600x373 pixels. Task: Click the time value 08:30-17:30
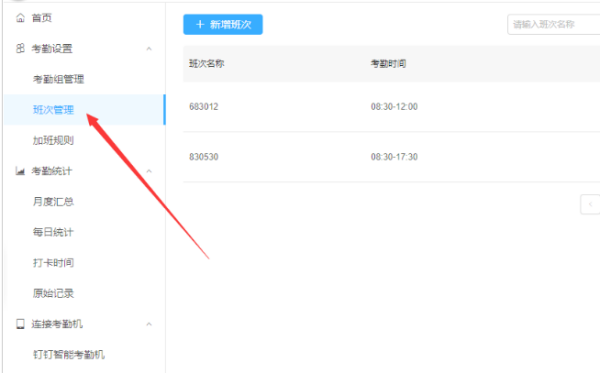click(x=394, y=157)
